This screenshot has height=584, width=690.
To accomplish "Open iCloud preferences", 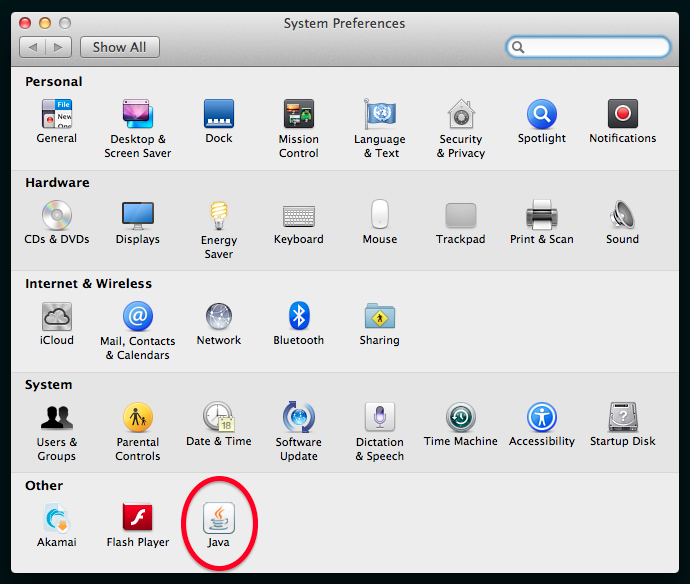I will (x=57, y=316).
